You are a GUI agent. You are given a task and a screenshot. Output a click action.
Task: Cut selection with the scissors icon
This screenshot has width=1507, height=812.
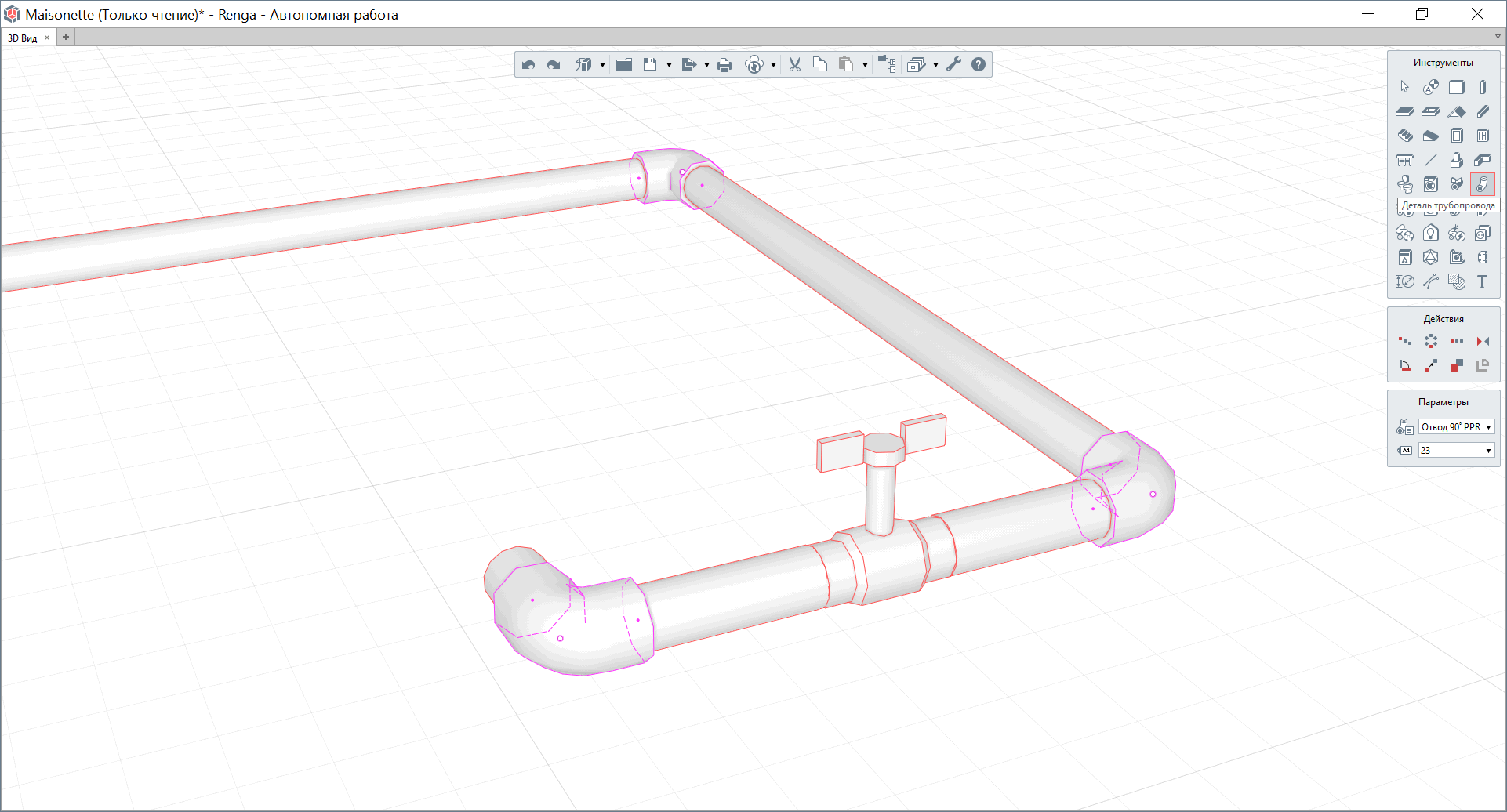pos(795,65)
